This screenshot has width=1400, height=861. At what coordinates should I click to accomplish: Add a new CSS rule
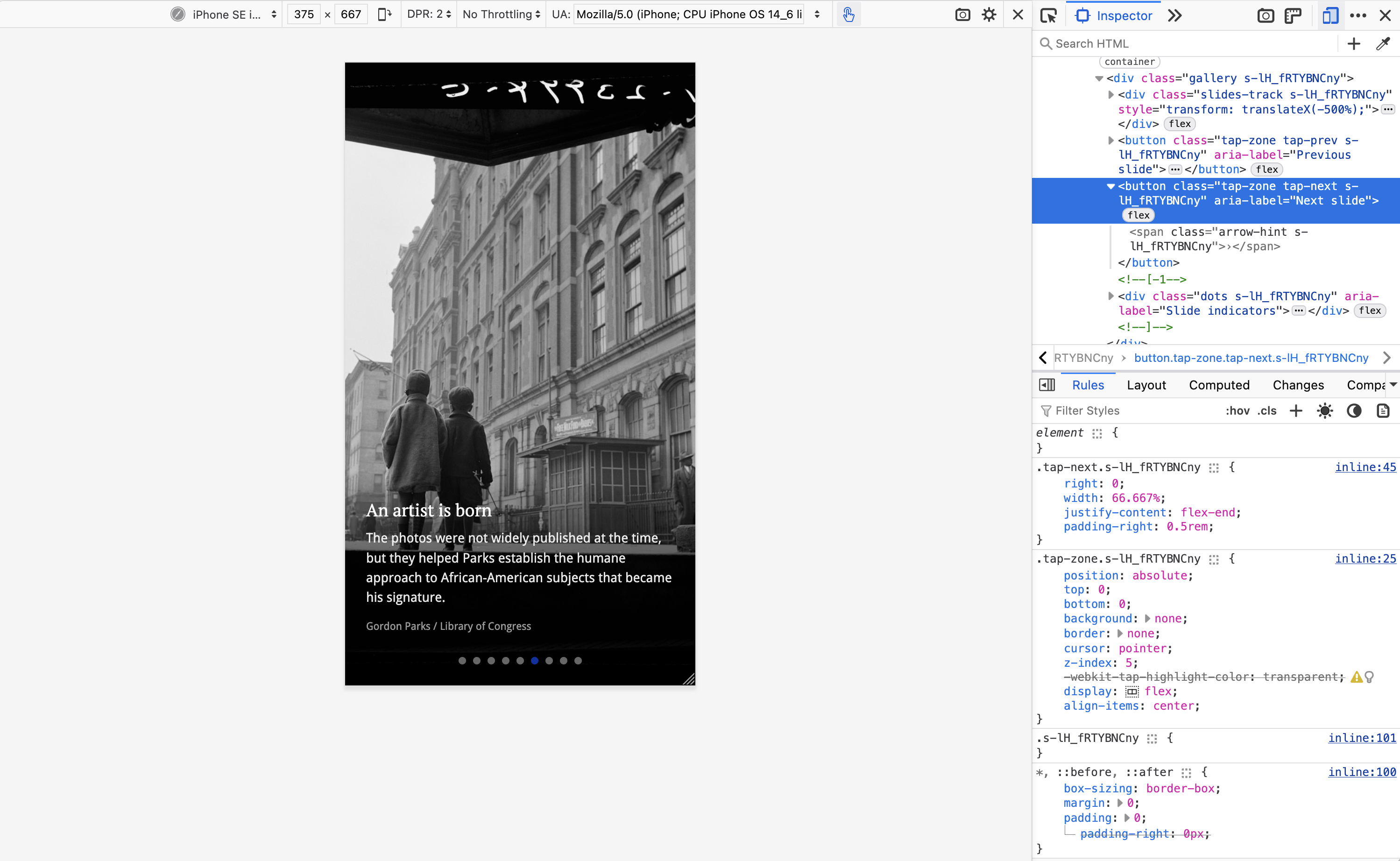pyautogui.click(x=1296, y=410)
